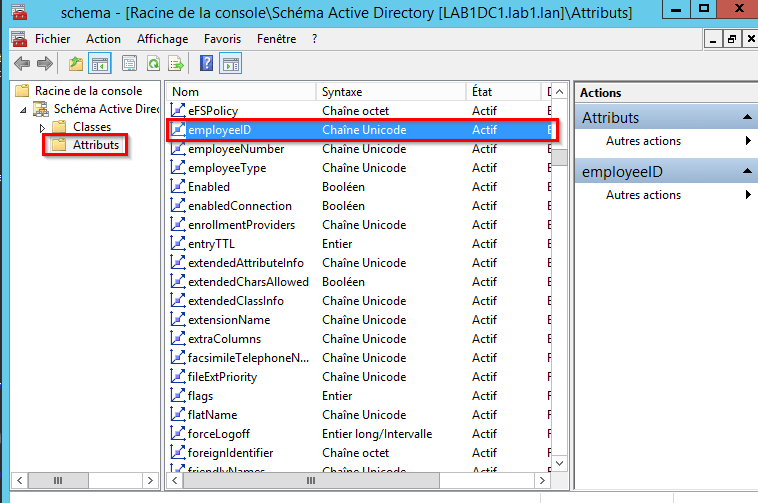Select the flatName attribute row
The image size is (758, 503).
(361, 415)
